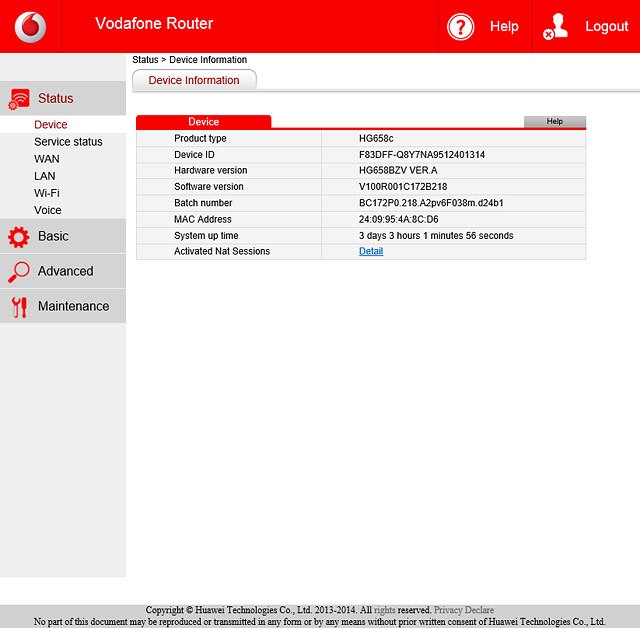Select Device in the sidebar

click(51, 124)
